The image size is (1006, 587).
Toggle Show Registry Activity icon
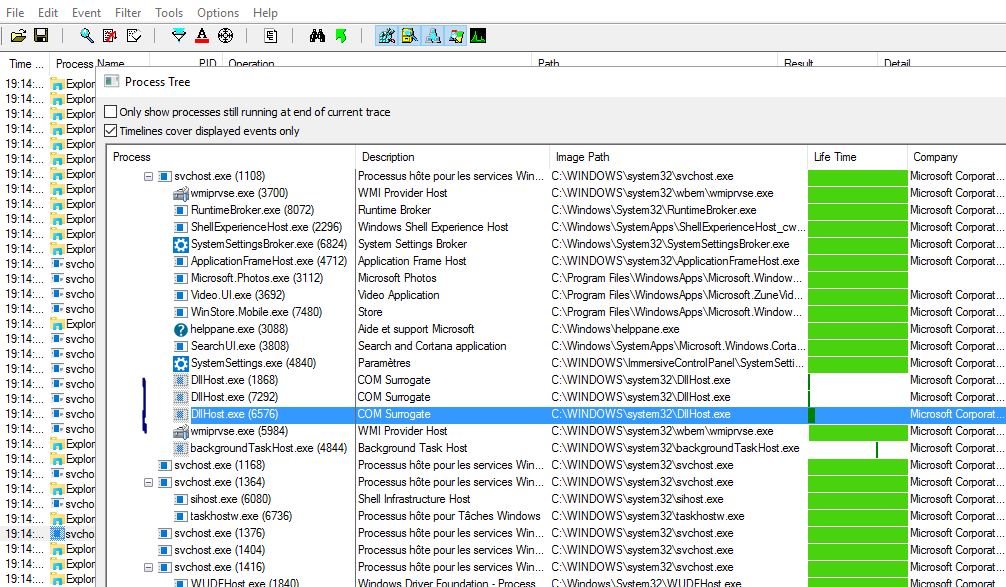click(x=386, y=36)
